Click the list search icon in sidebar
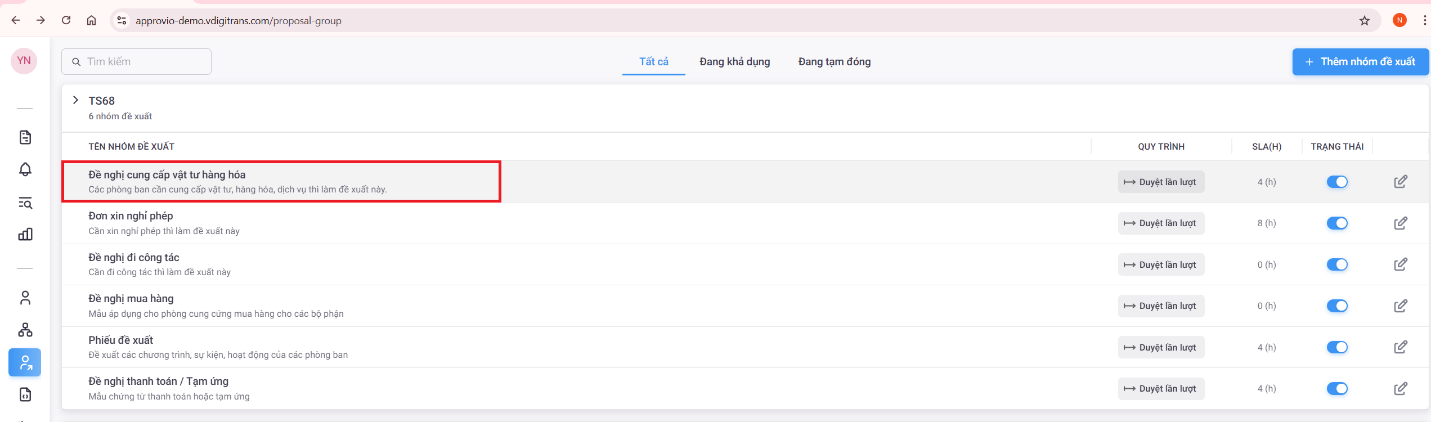The height and width of the screenshot is (422, 1431). click(25, 203)
